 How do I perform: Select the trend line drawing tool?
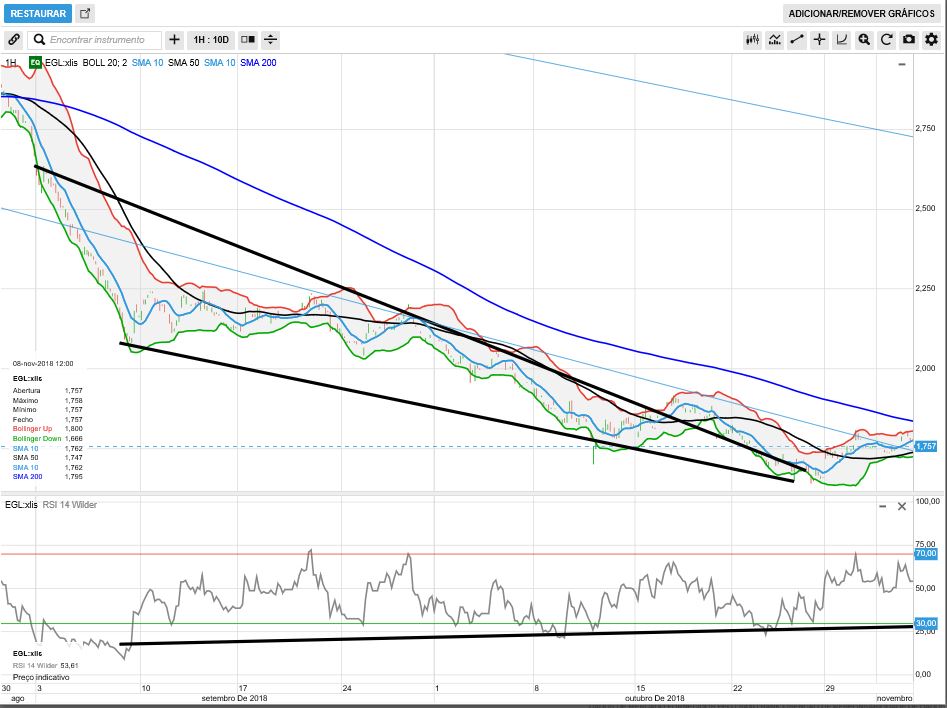797,40
